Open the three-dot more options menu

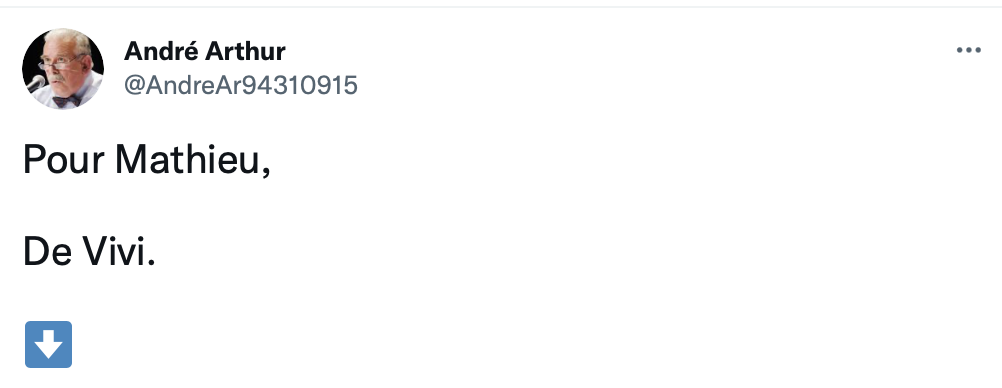pos(968,50)
